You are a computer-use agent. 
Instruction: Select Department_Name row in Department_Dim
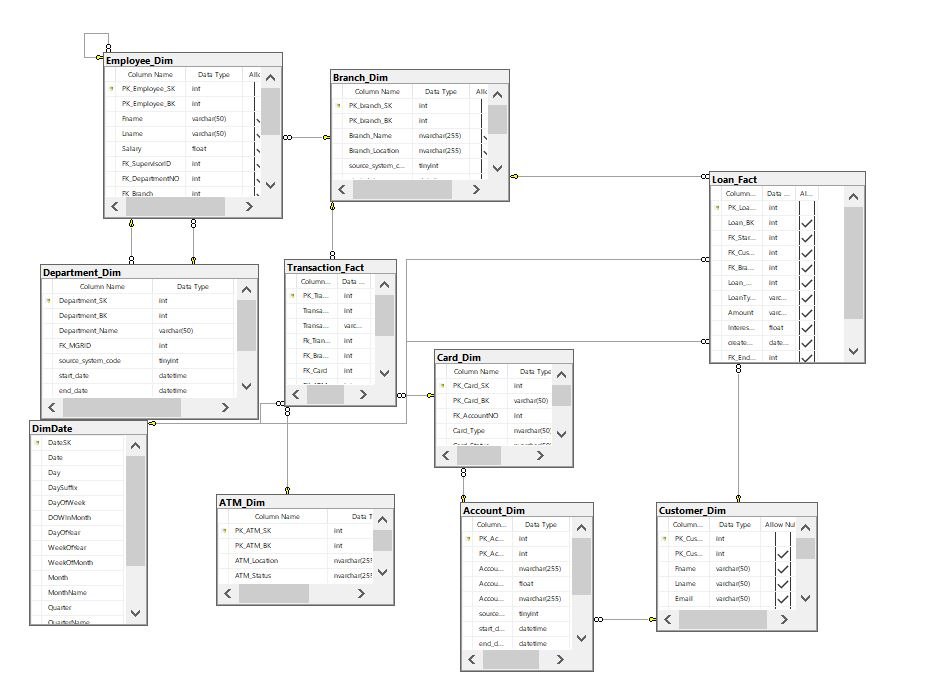click(138, 331)
